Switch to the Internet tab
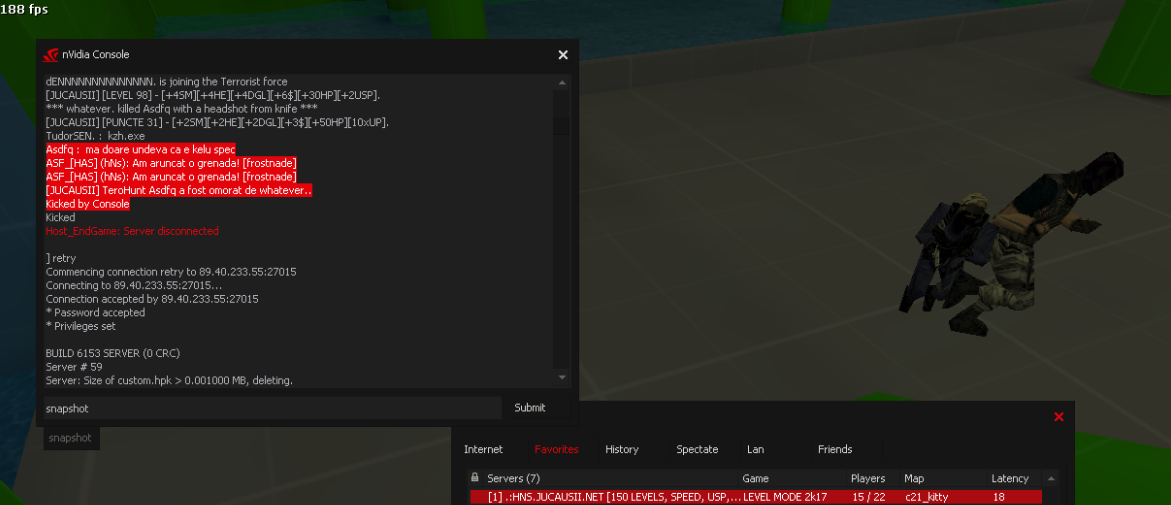The image size is (1171, 505). click(x=483, y=449)
